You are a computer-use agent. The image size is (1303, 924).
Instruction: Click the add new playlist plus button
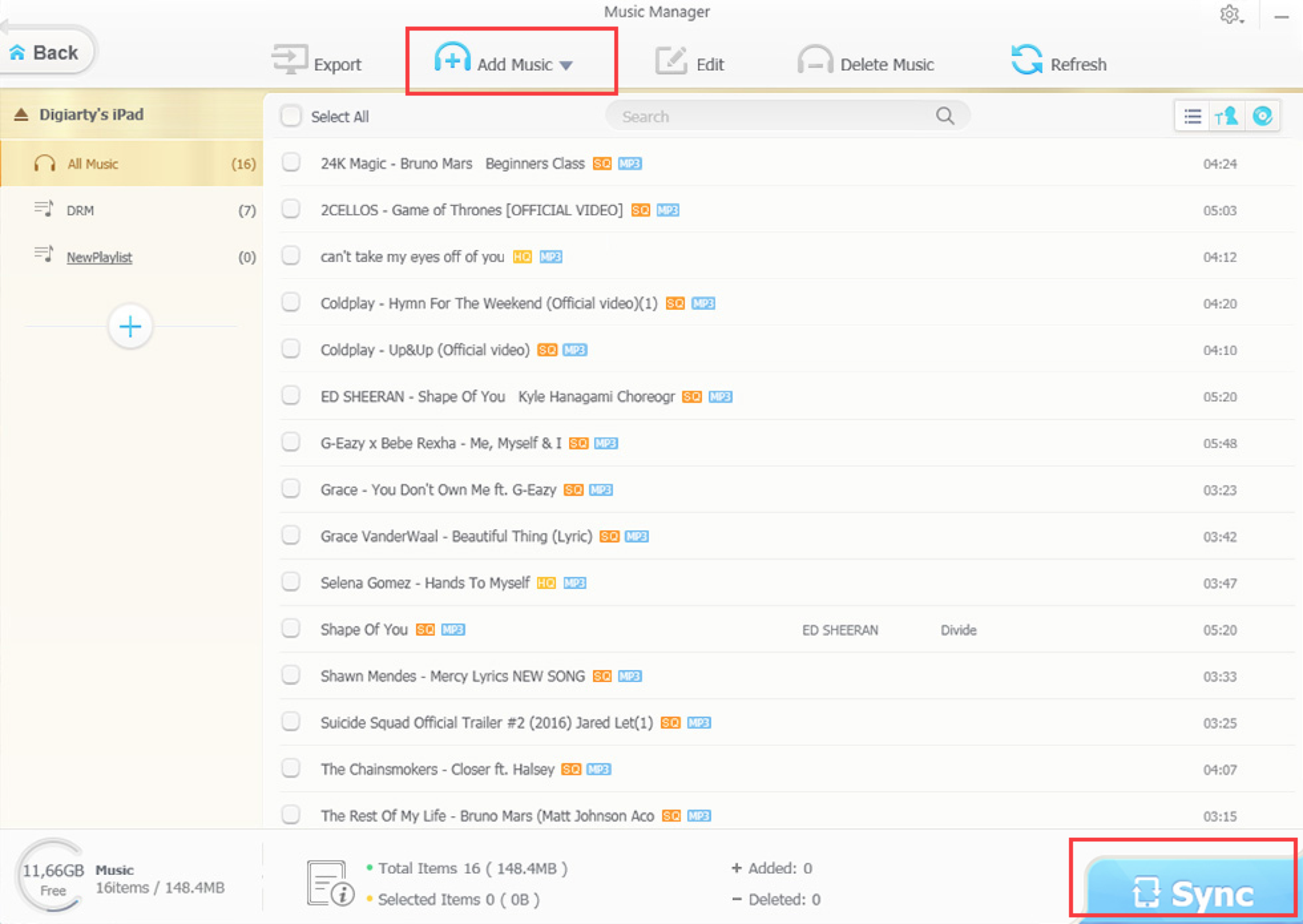(130, 326)
